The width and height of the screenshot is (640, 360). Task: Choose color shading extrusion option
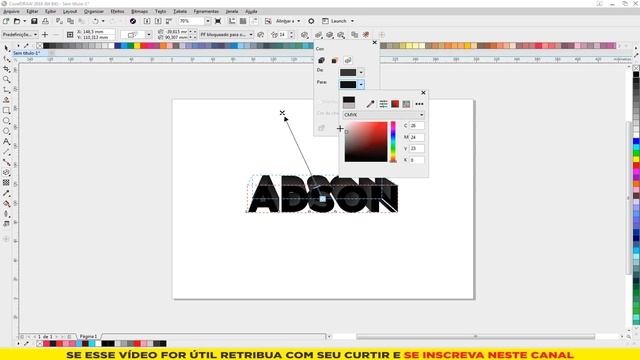tap(348, 60)
